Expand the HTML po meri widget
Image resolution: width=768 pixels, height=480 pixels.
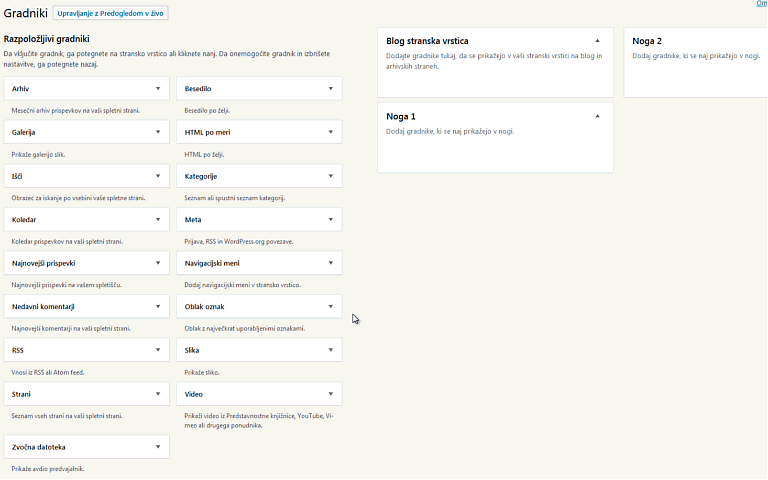coord(330,132)
